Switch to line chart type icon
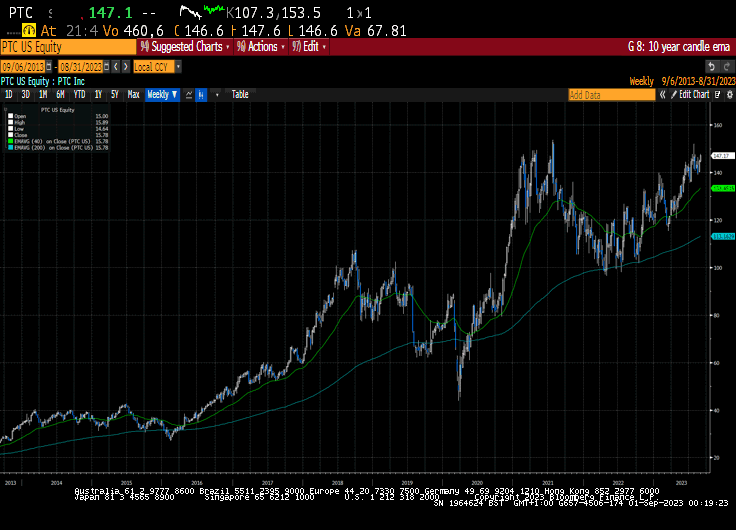The width and height of the screenshot is (736, 530). pos(189,95)
